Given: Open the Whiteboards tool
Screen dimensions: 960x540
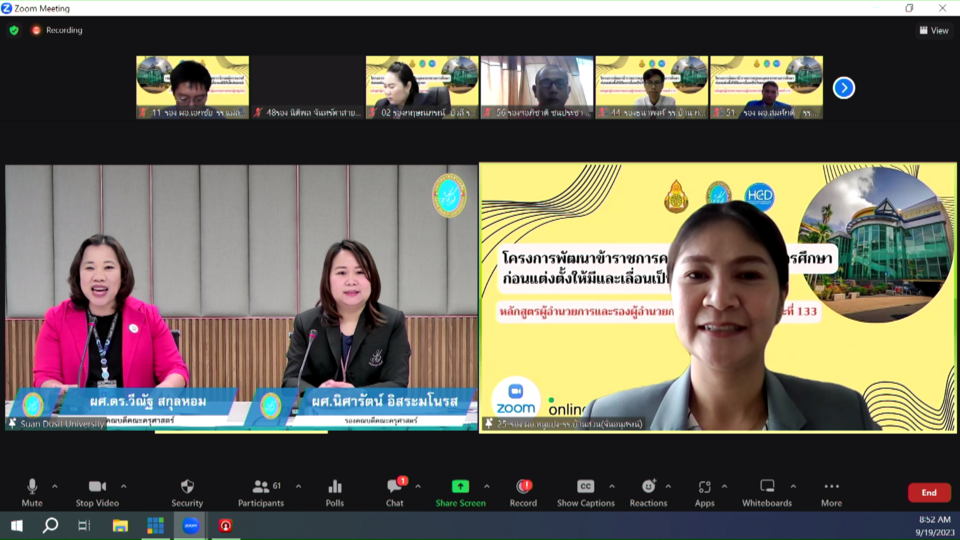Looking at the screenshot, I should [x=767, y=491].
